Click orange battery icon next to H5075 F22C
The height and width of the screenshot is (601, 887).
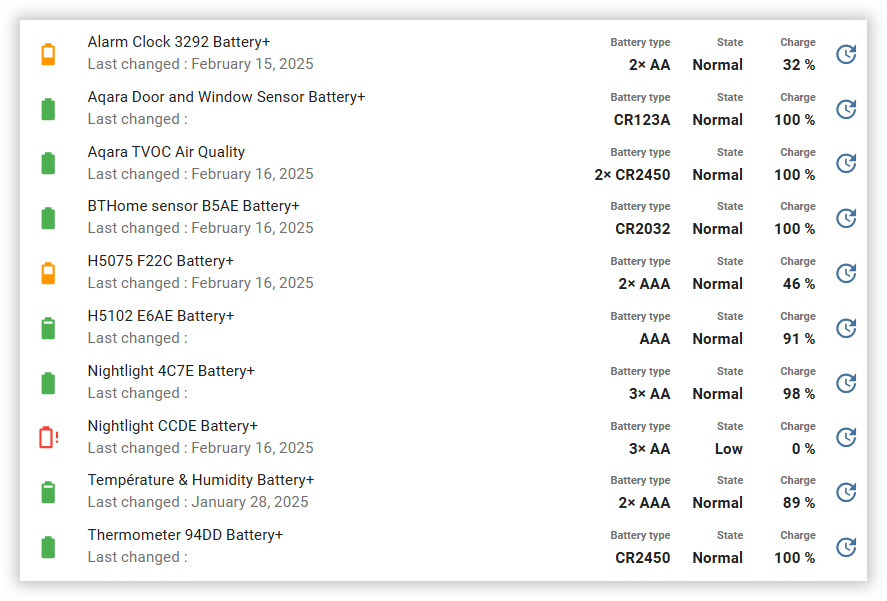click(x=48, y=273)
